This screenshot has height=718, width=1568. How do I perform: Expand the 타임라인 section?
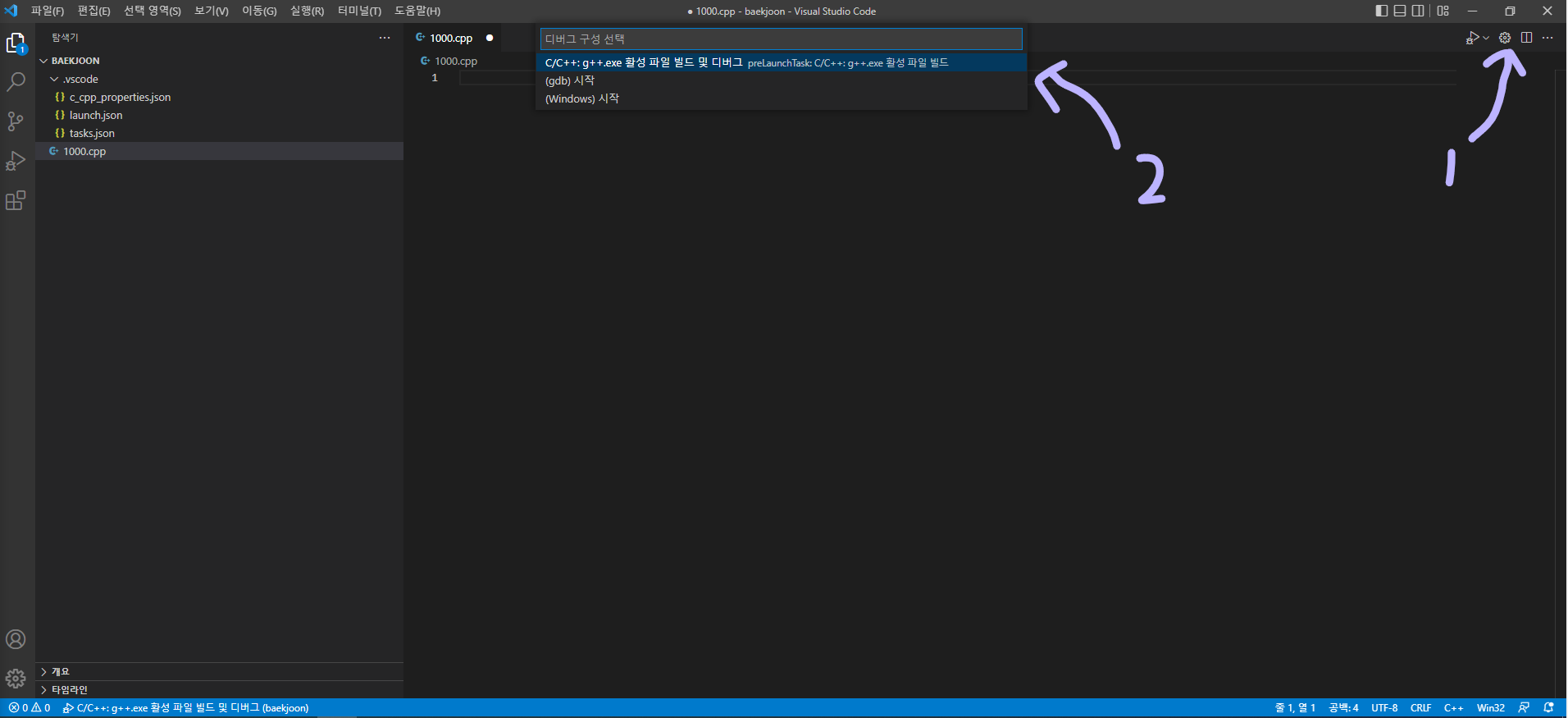[219, 689]
